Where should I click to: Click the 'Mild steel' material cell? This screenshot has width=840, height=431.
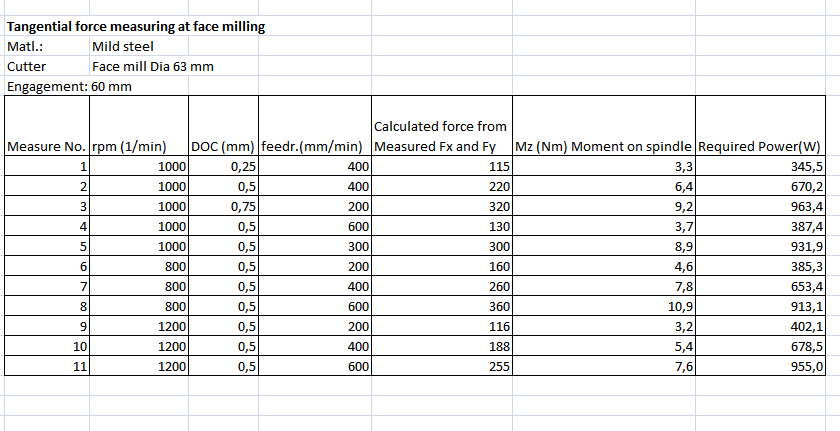click(122, 46)
